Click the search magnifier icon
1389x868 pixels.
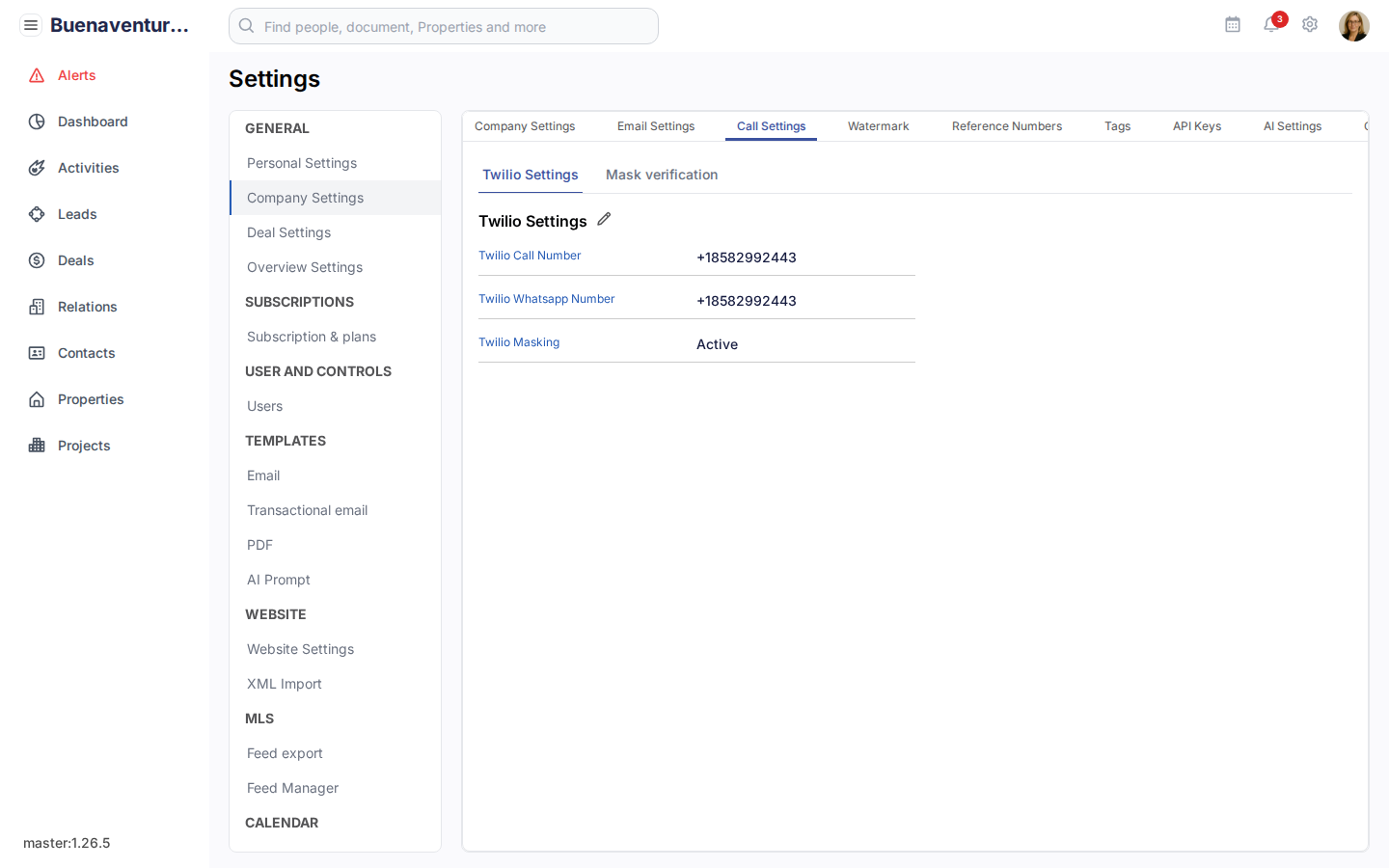(247, 26)
